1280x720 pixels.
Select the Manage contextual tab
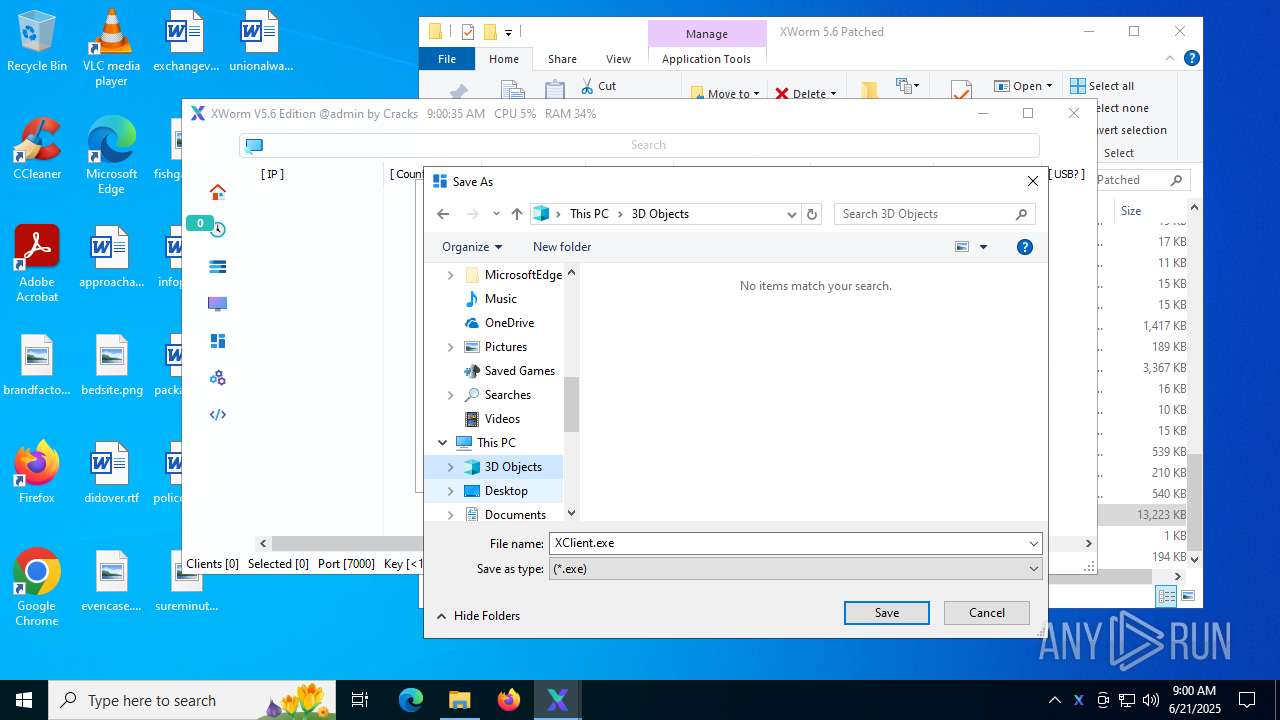click(706, 34)
